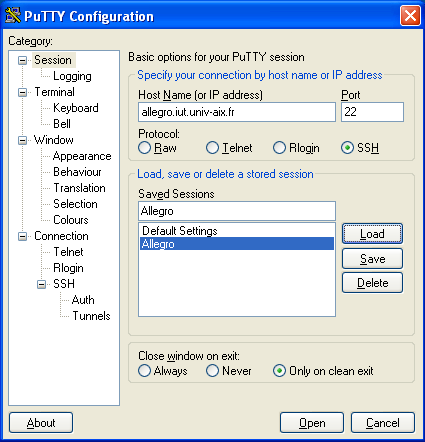This screenshot has width=425, height=442.
Task: Go to the Colours settings page
Action: pyautogui.click(x=71, y=220)
